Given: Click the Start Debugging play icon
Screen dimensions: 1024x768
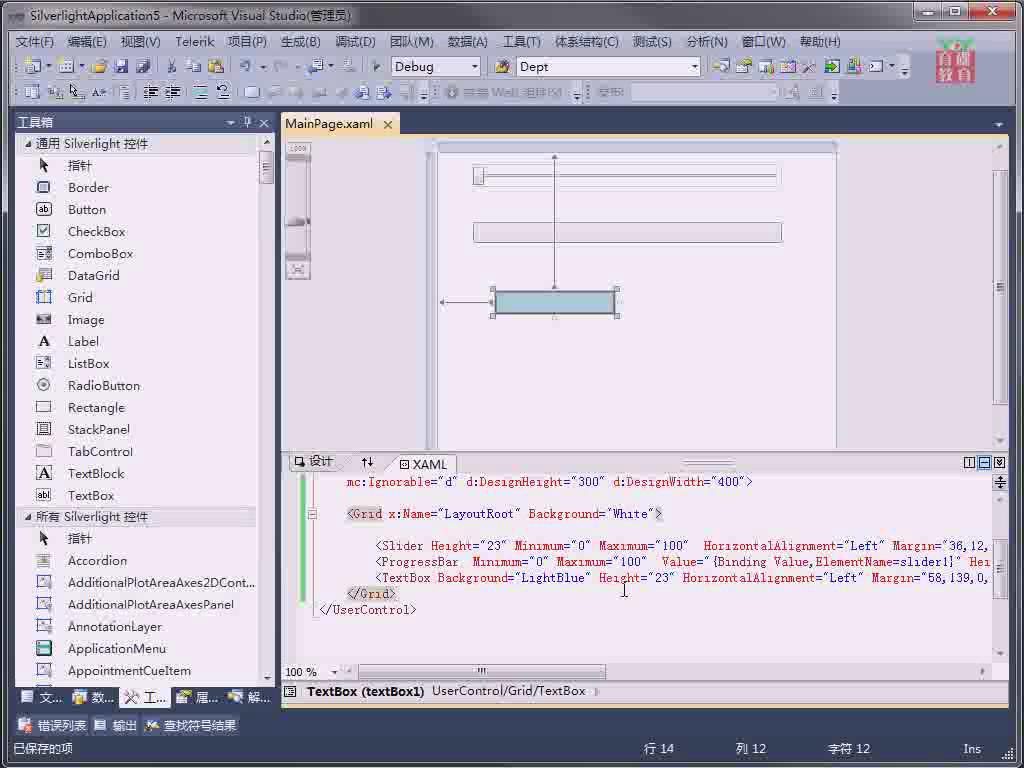Looking at the screenshot, I should point(376,66).
